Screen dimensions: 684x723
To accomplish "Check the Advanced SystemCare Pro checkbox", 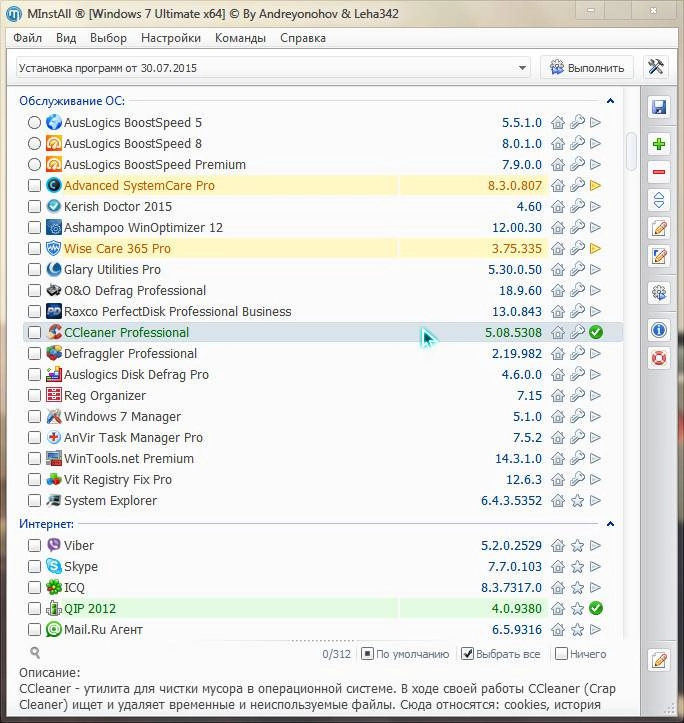I will click(34, 185).
